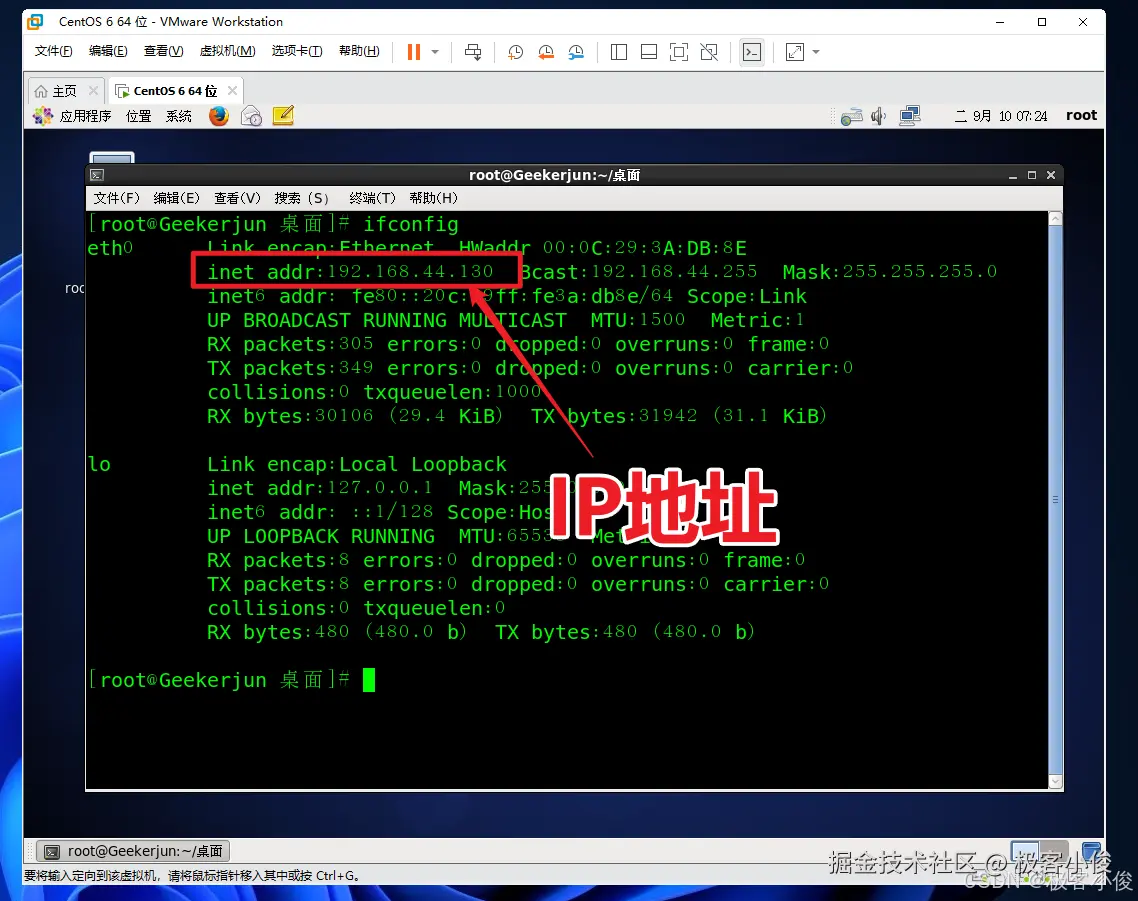Send Ctrl+Alt+Del to the VM

[472, 52]
